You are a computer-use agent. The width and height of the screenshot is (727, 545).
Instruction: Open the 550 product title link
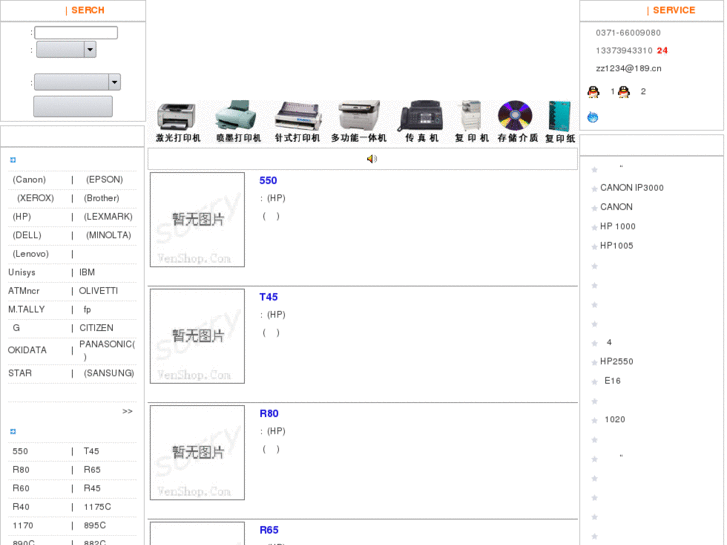268,180
